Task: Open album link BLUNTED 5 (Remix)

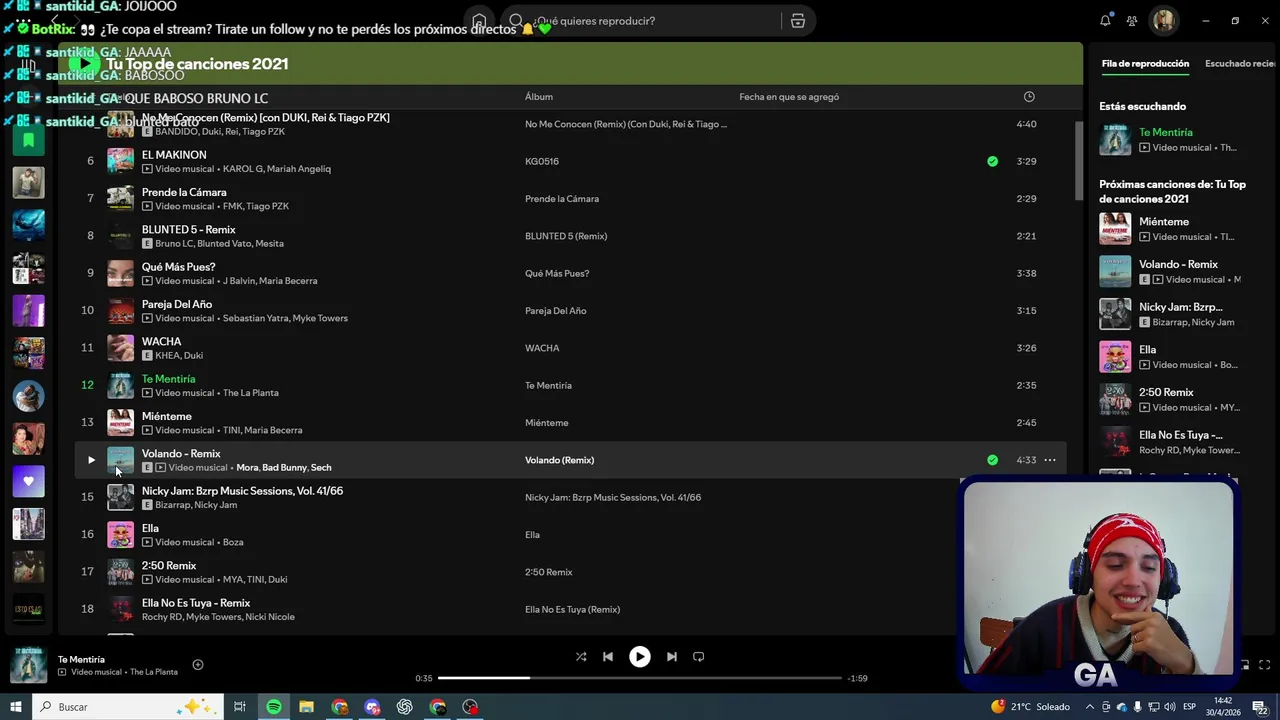Action: (x=566, y=236)
